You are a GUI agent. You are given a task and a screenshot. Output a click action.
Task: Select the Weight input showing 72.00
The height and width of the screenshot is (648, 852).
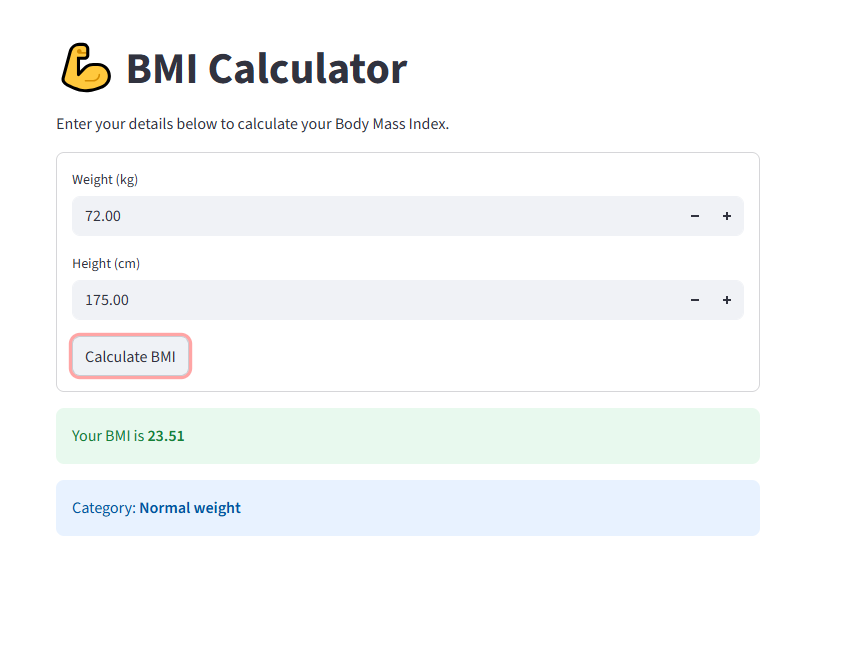click(x=300, y=215)
